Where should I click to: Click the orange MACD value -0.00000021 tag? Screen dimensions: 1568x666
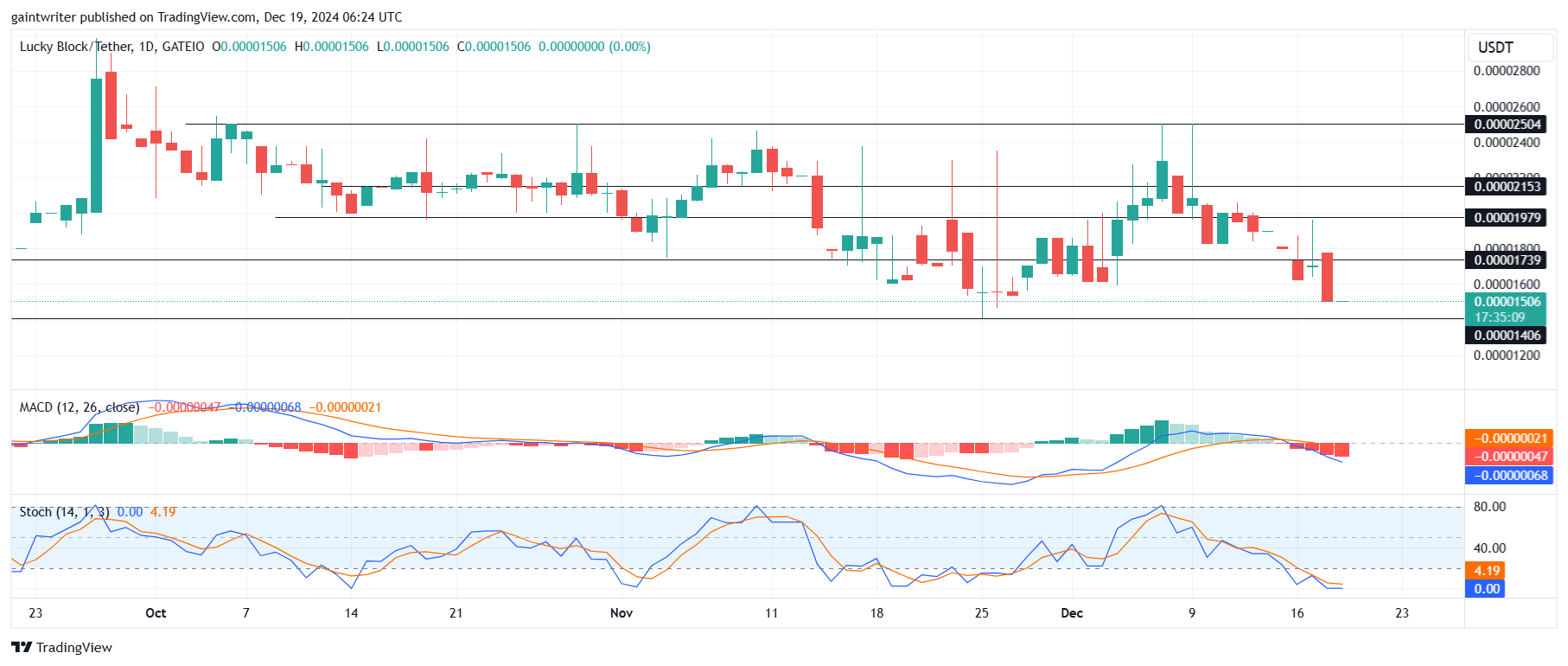tap(1508, 439)
